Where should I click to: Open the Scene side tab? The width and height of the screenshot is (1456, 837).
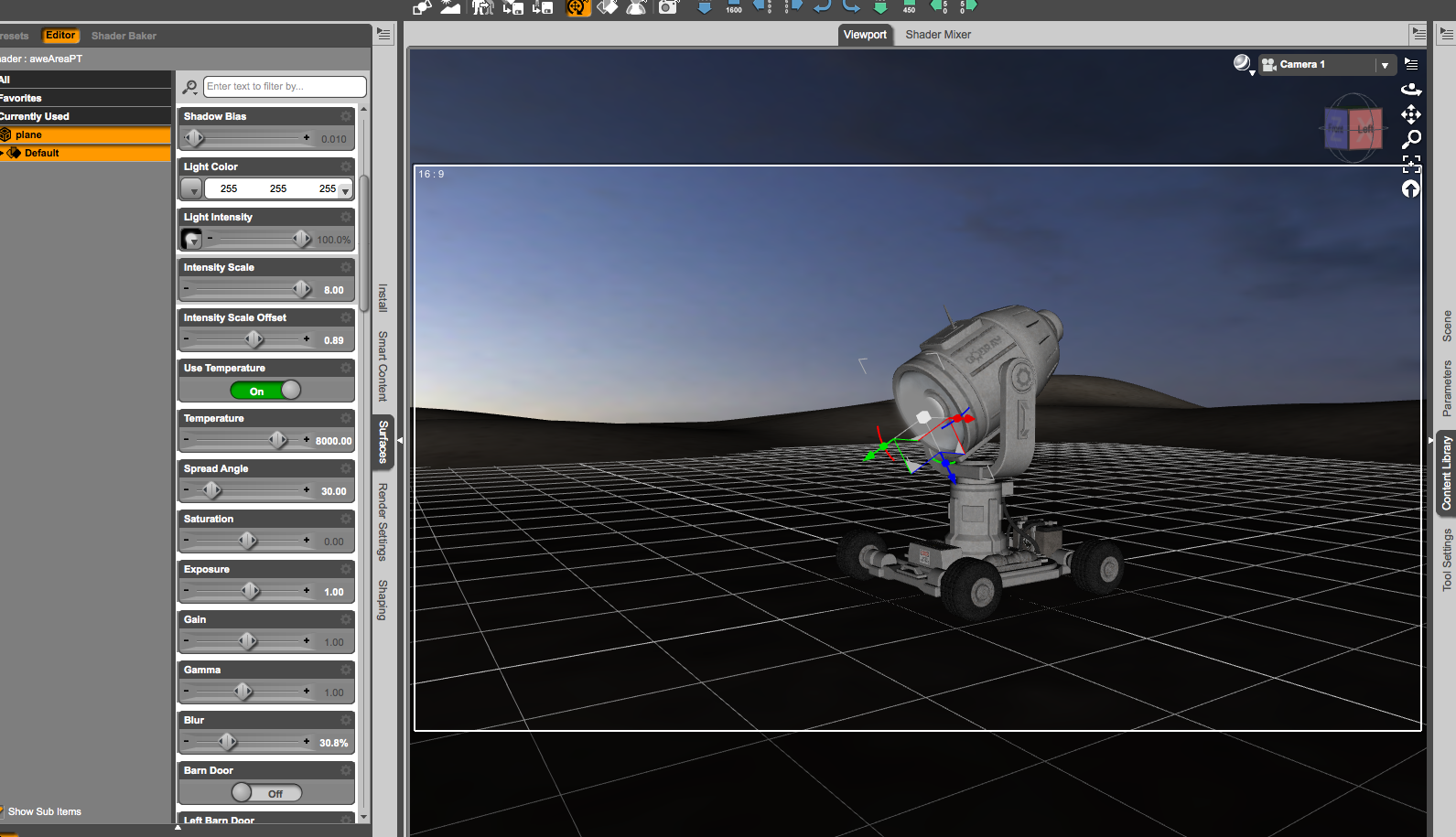click(1447, 327)
